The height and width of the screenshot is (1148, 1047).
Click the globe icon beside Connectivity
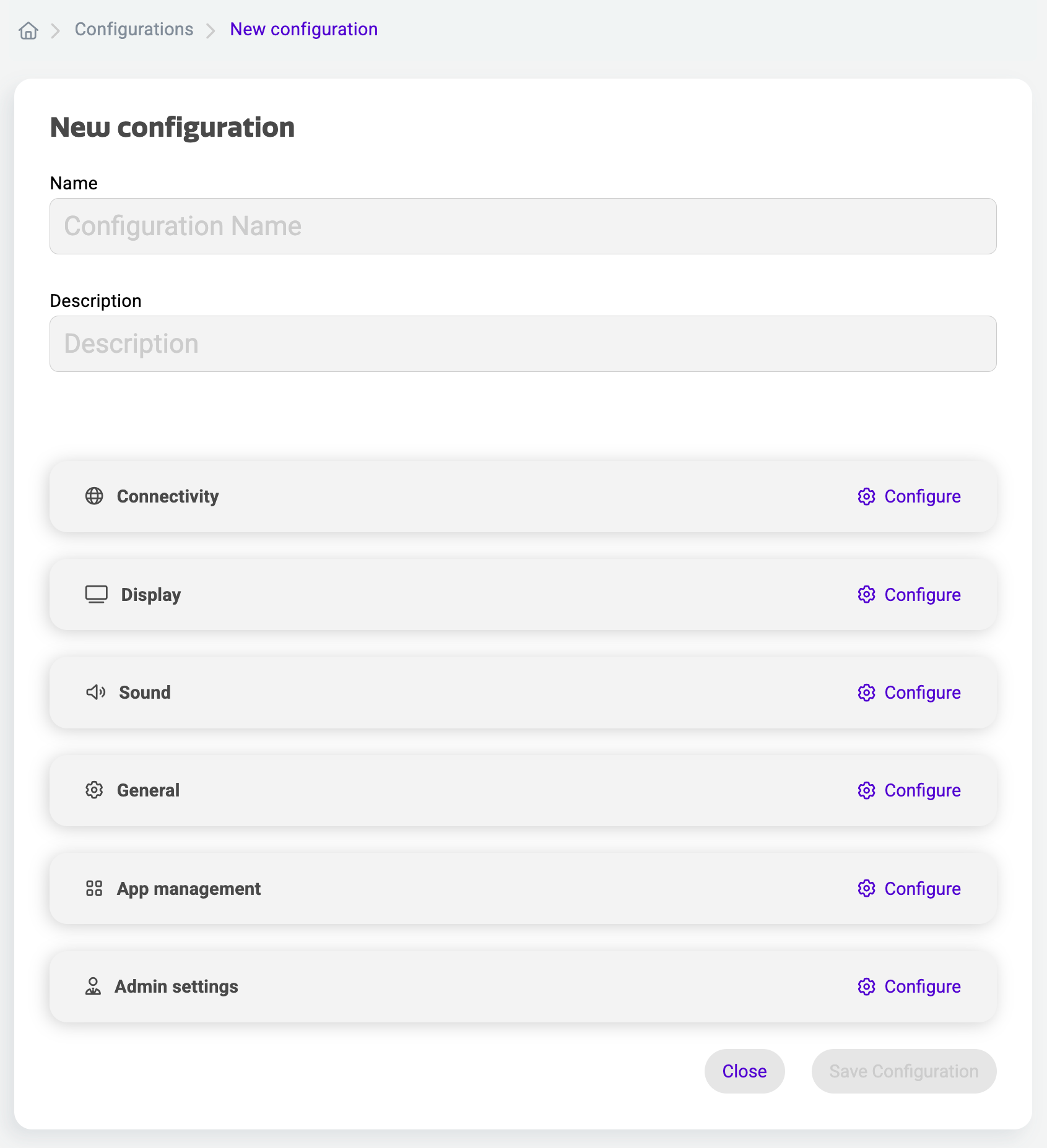94,496
